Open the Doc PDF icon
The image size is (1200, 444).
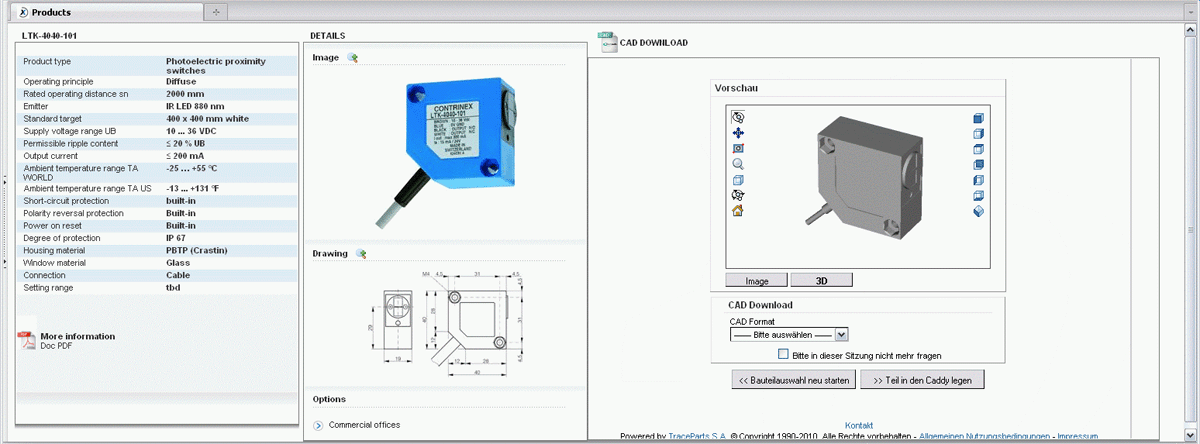pyautogui.click(x=27, y=340)
